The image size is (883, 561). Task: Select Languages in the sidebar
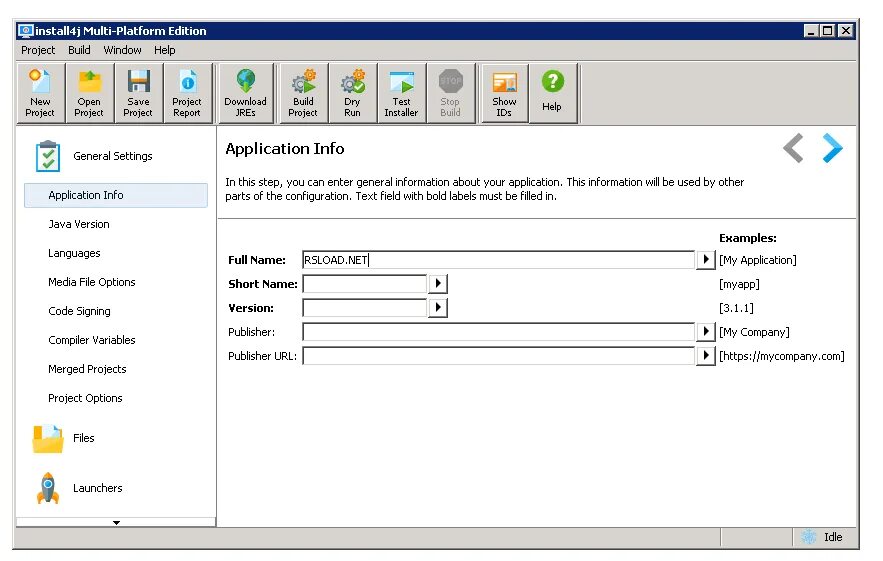(x=74, y=253)
